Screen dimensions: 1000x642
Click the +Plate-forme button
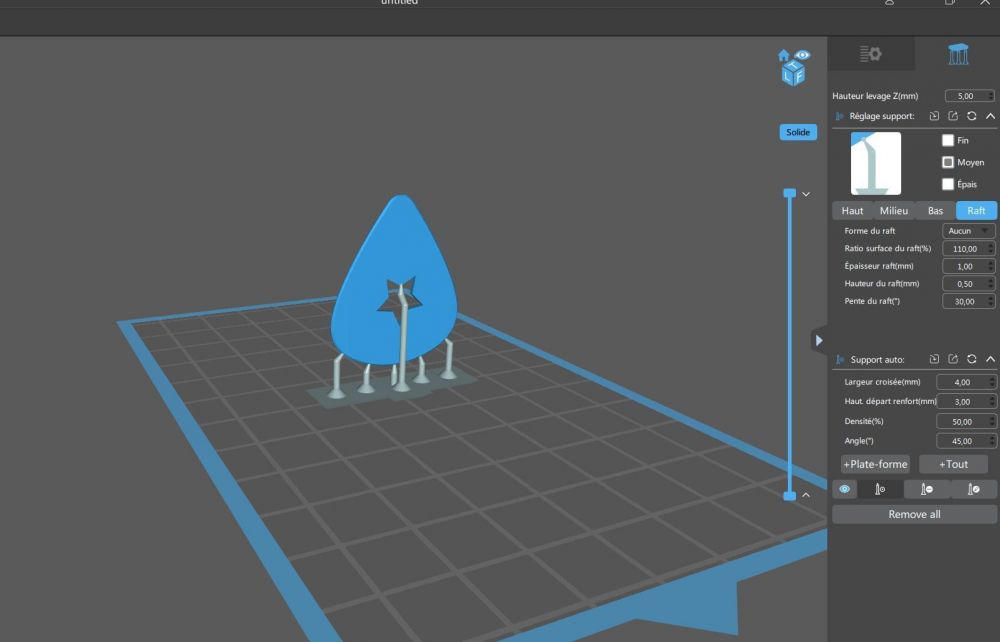click(x=875, y=464)
